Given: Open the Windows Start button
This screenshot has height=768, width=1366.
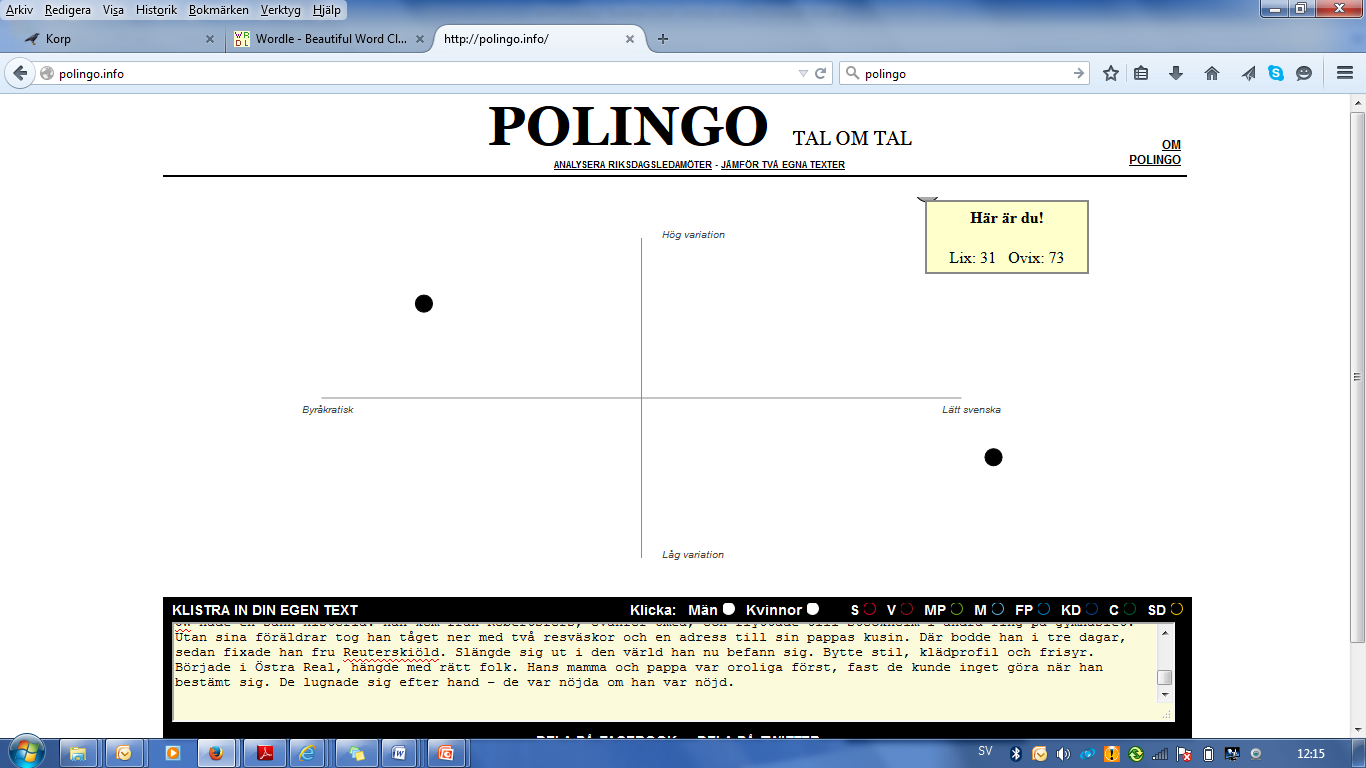Looking at the screenshot, I should 25,752.
